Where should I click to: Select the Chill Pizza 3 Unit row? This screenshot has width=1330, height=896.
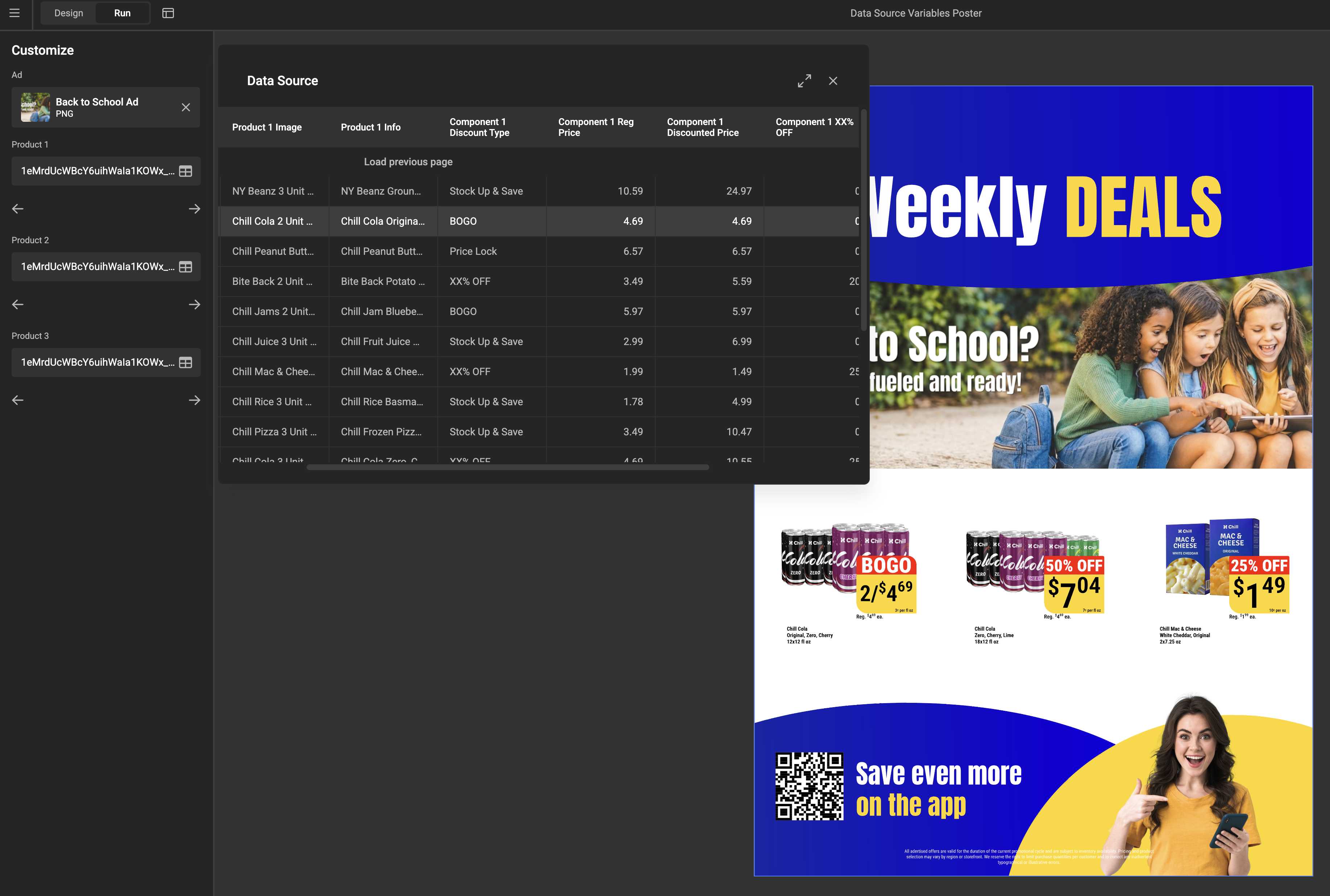coord(539,432)
